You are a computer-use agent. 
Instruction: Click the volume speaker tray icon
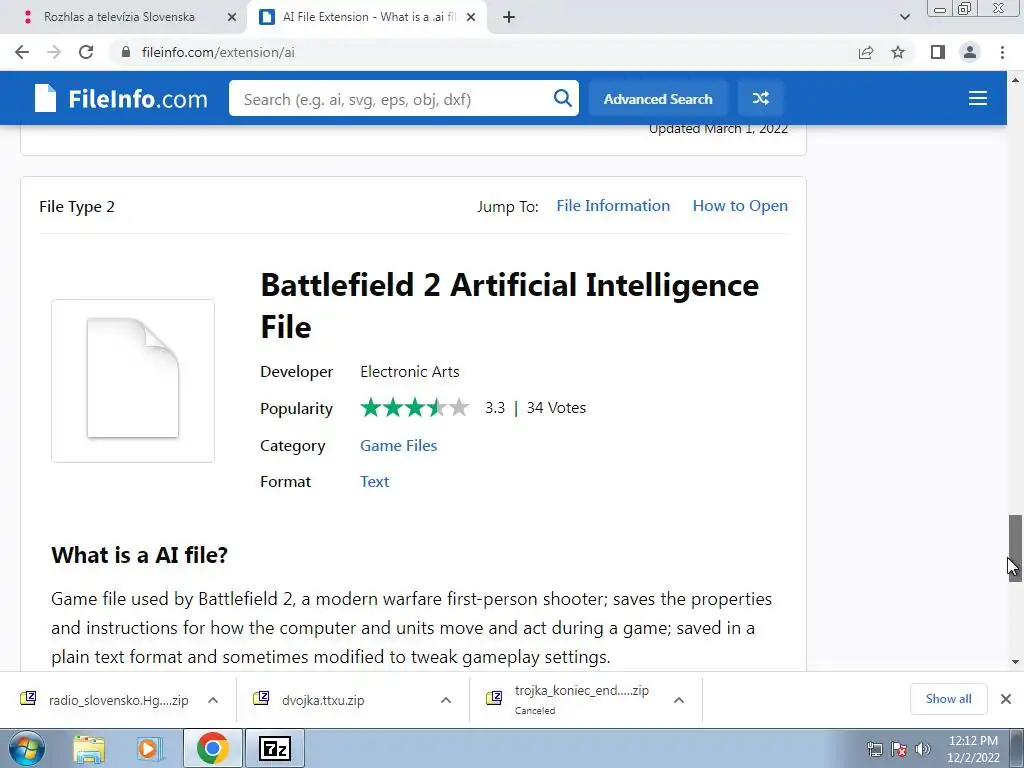click(x=923, y=748)
